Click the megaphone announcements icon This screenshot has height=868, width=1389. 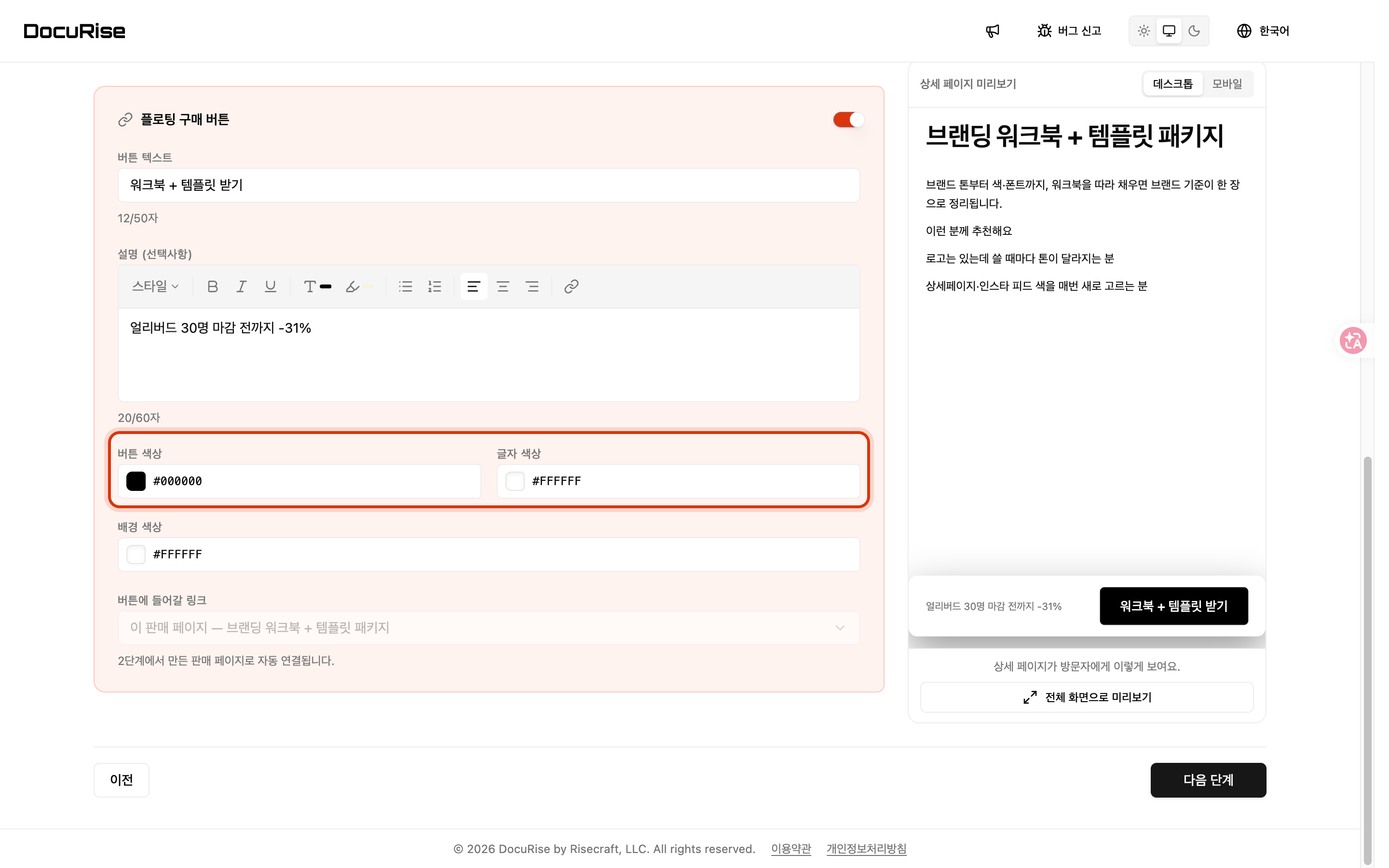pos(993,31)
